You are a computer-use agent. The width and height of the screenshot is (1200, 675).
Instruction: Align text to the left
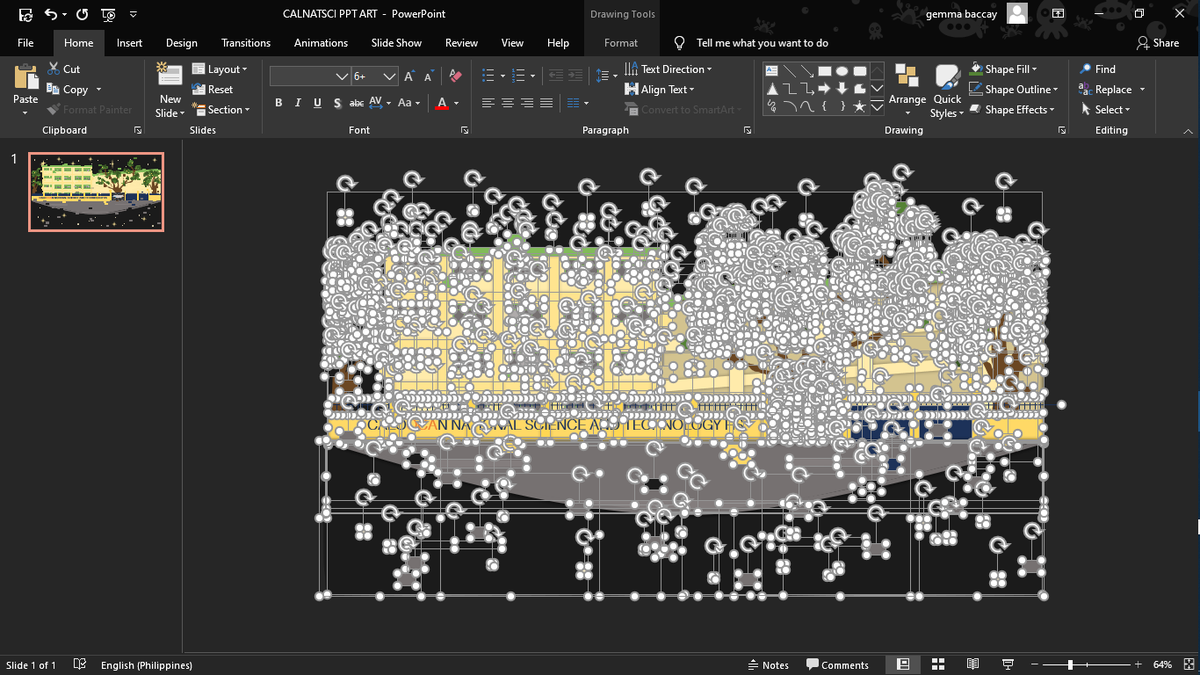488,103
